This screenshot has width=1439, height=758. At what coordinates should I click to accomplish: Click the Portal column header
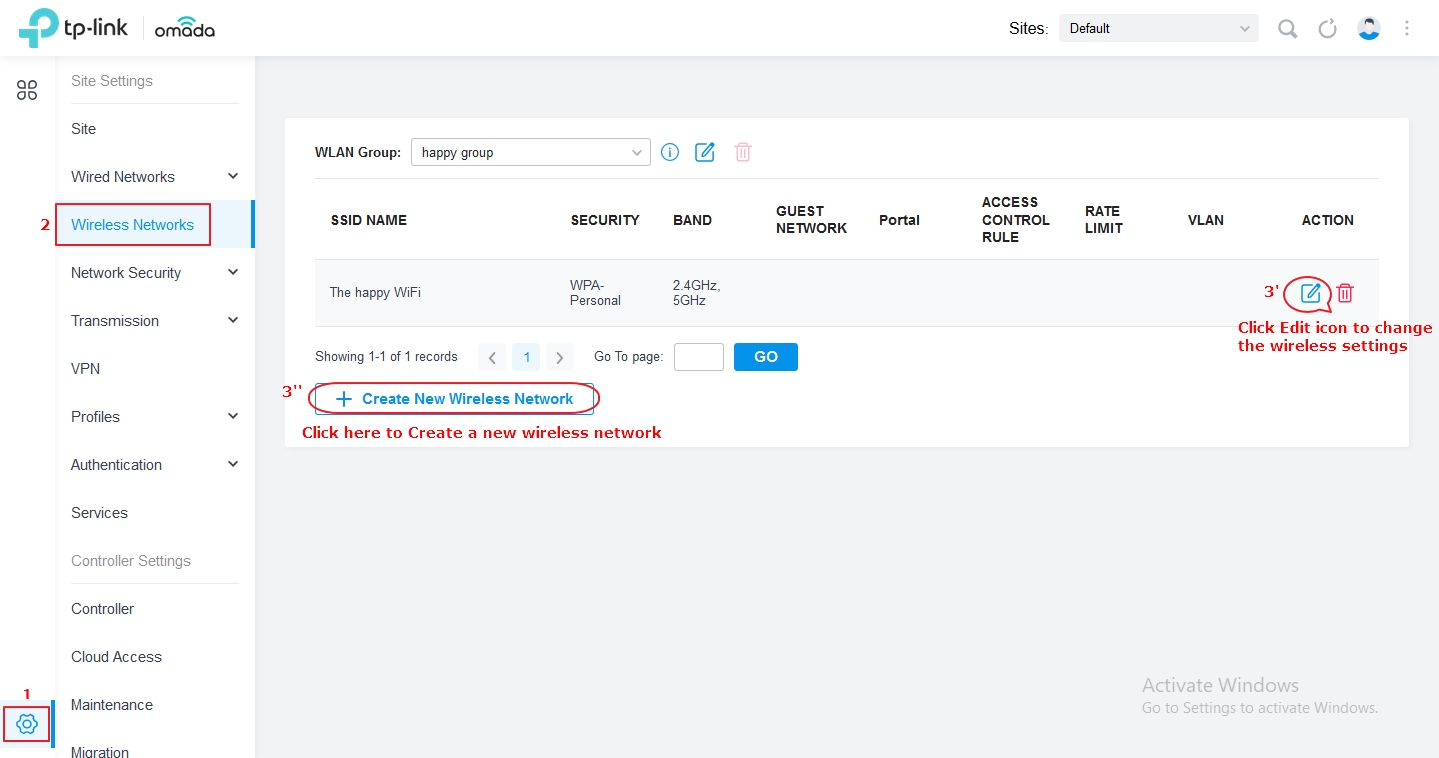pyautogui.click(x=899, y=220)
